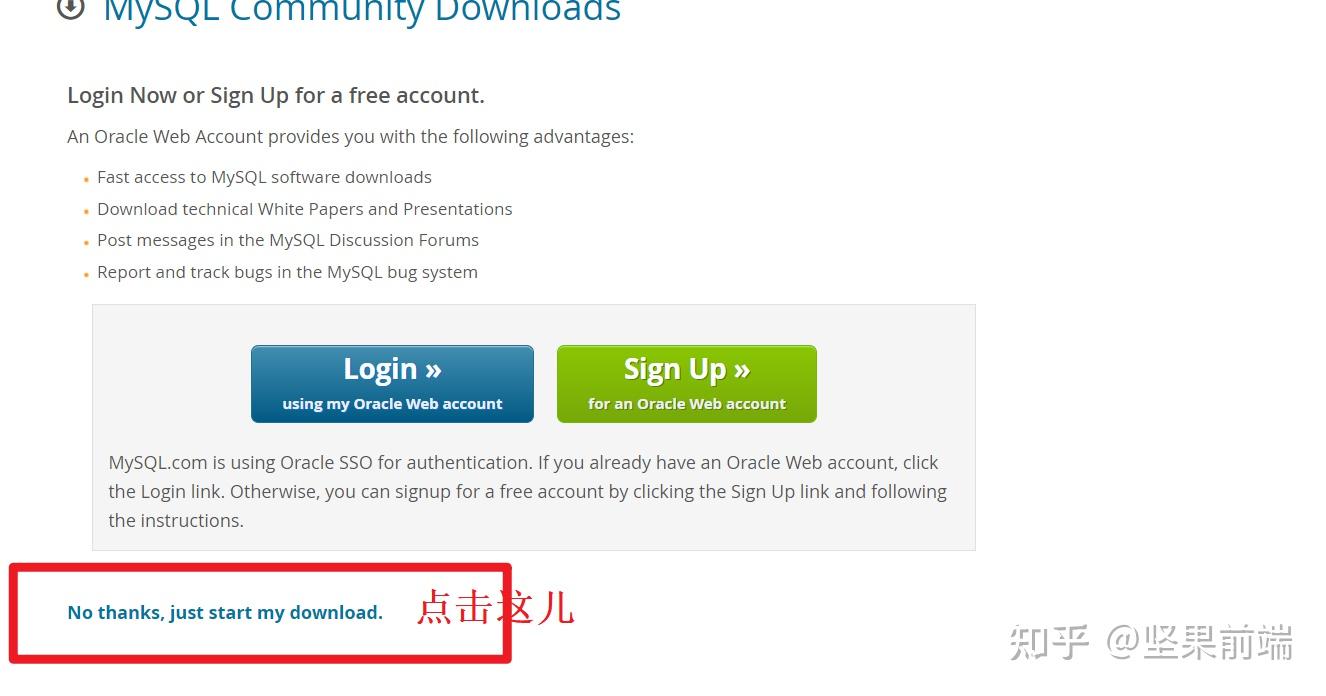Click 'for an Oracle Web account' subtitle
Screen dimensions: 1326x696
[687, 404]
